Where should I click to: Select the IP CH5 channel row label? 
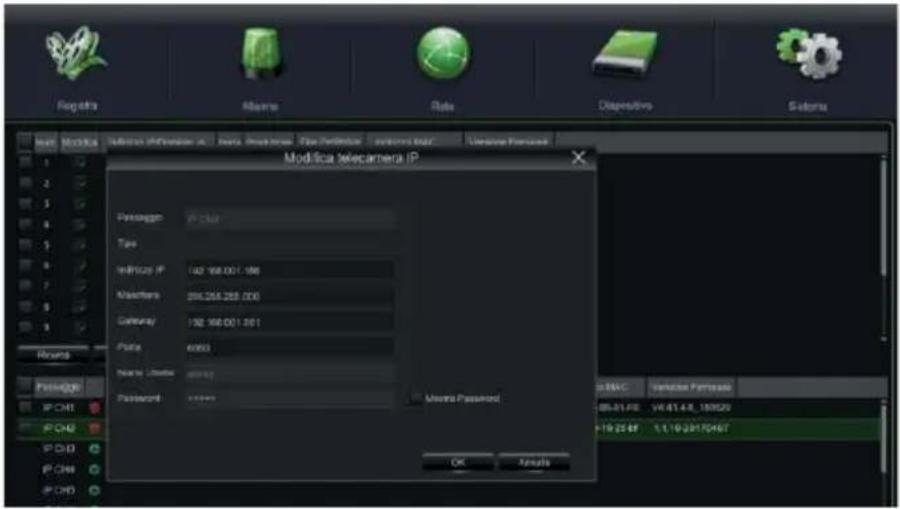(59, 490)
